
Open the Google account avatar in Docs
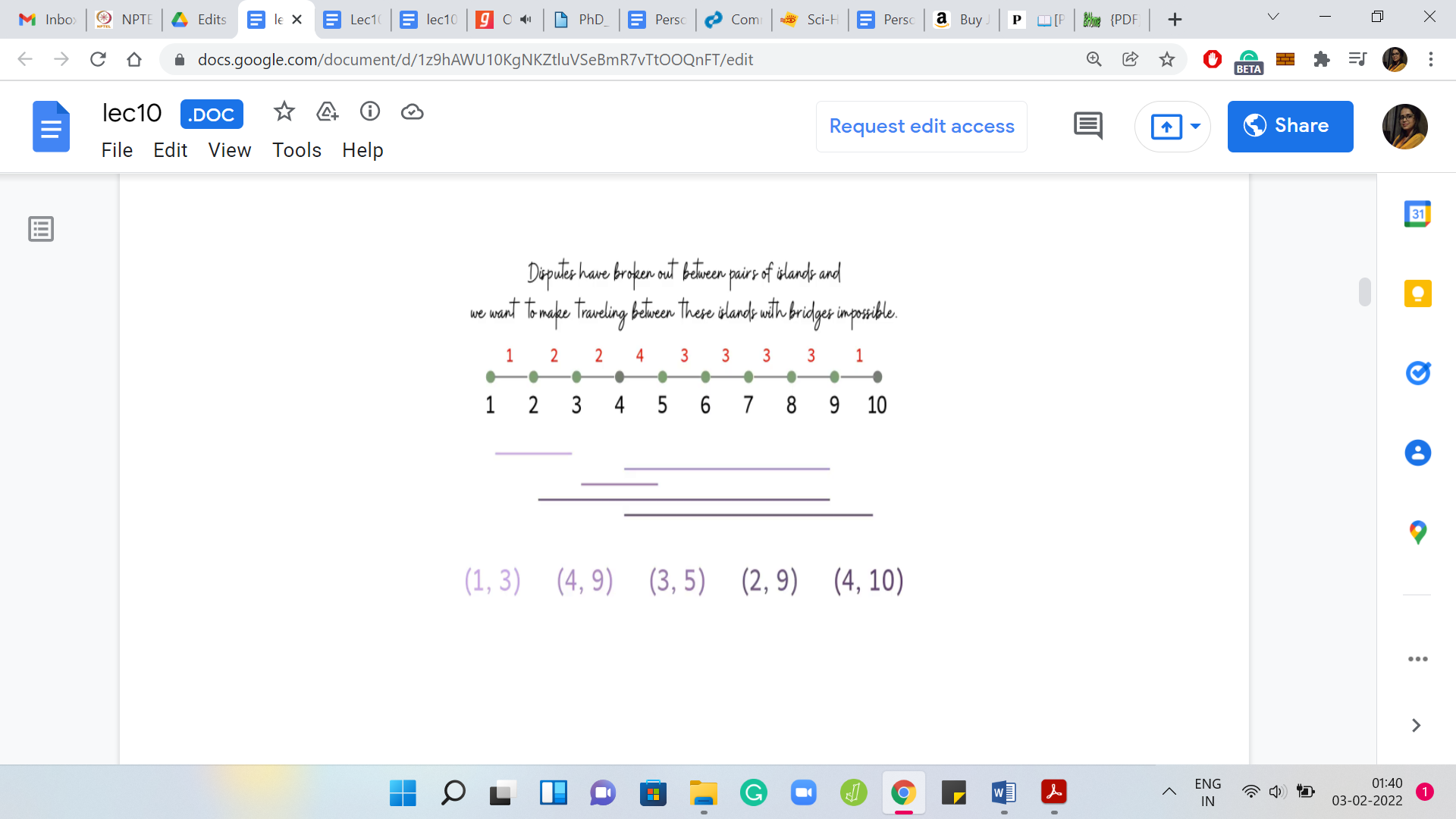point(1404,127)
